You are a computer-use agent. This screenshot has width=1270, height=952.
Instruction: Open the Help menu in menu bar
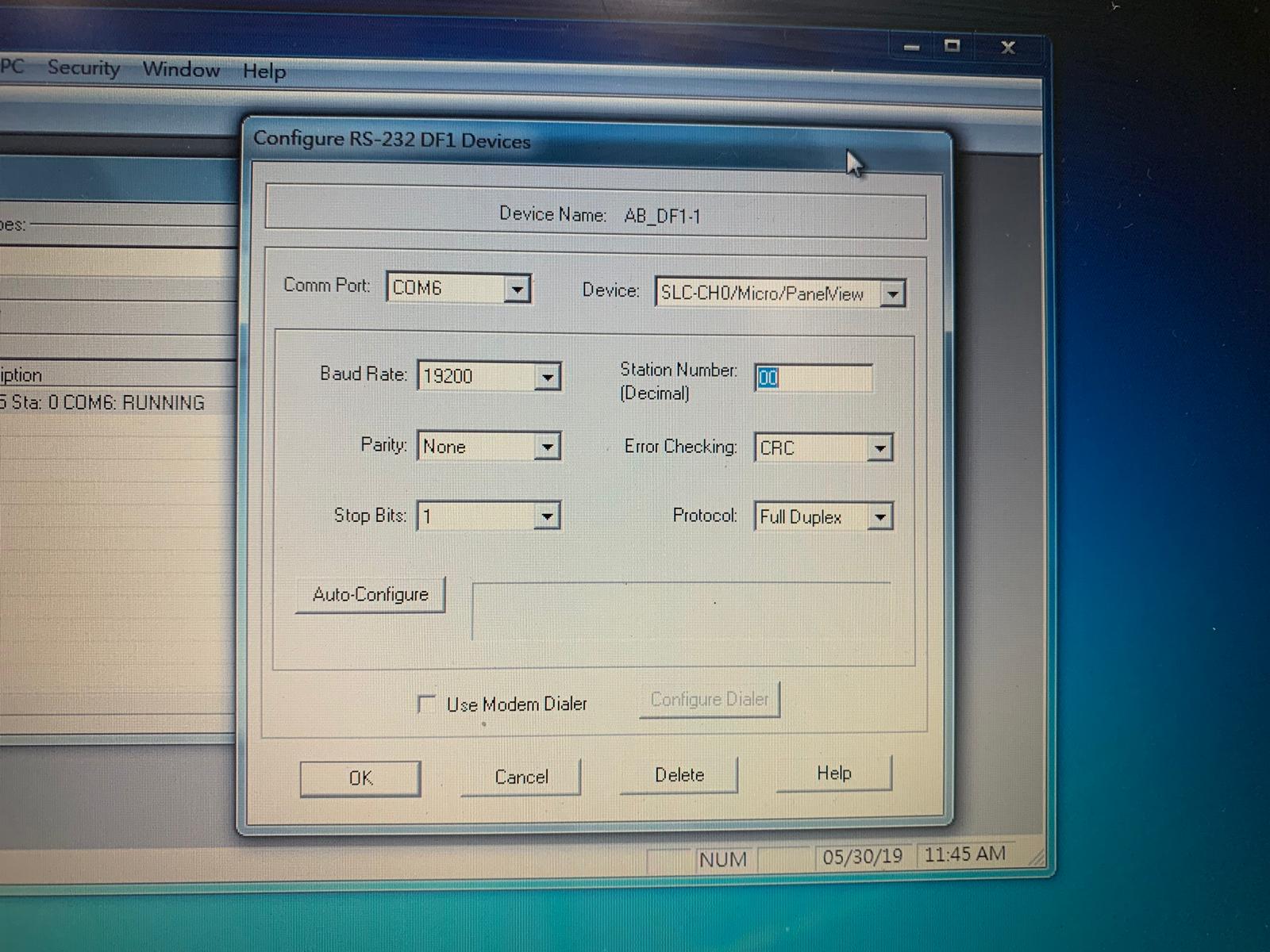pyautogui.click(x=264, y=71)
